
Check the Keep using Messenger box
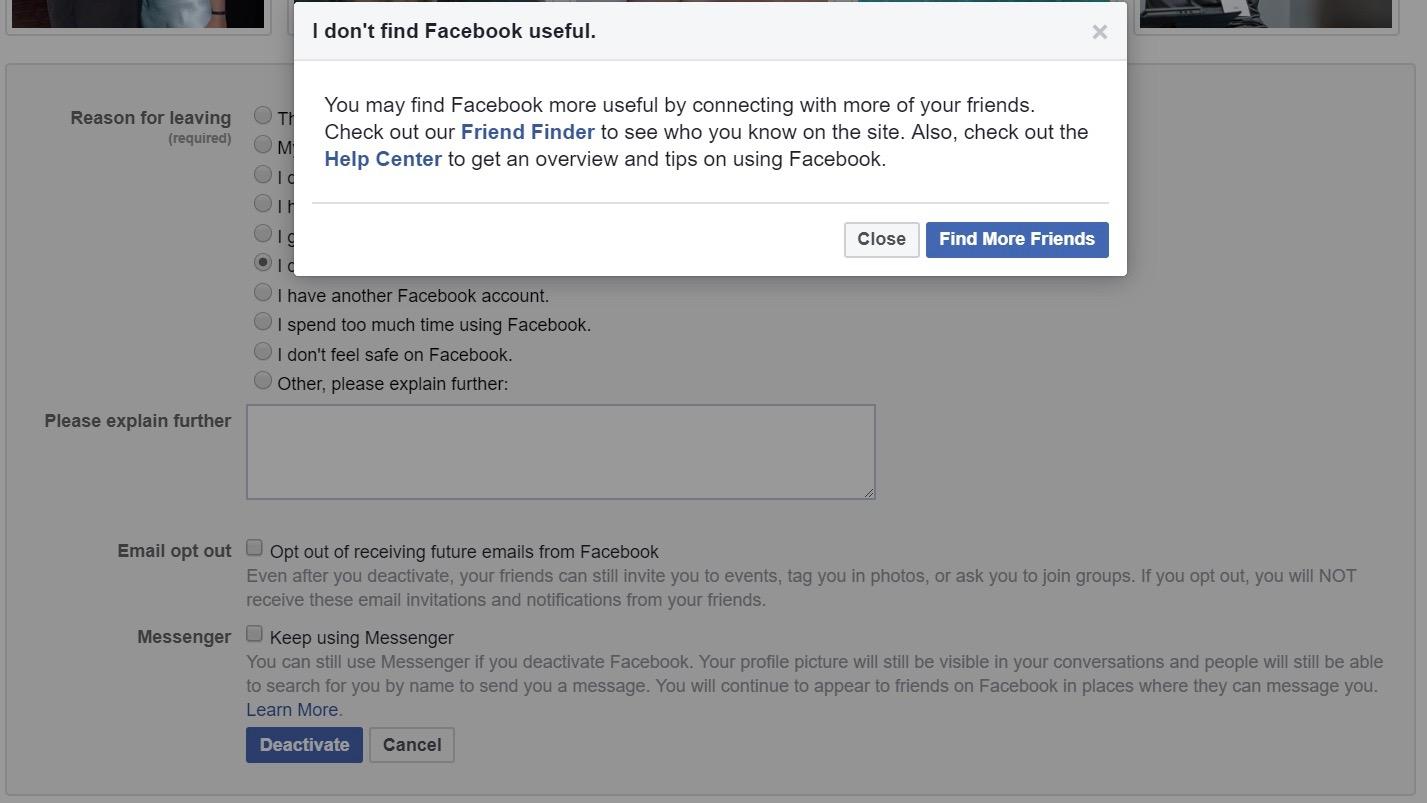255,634
